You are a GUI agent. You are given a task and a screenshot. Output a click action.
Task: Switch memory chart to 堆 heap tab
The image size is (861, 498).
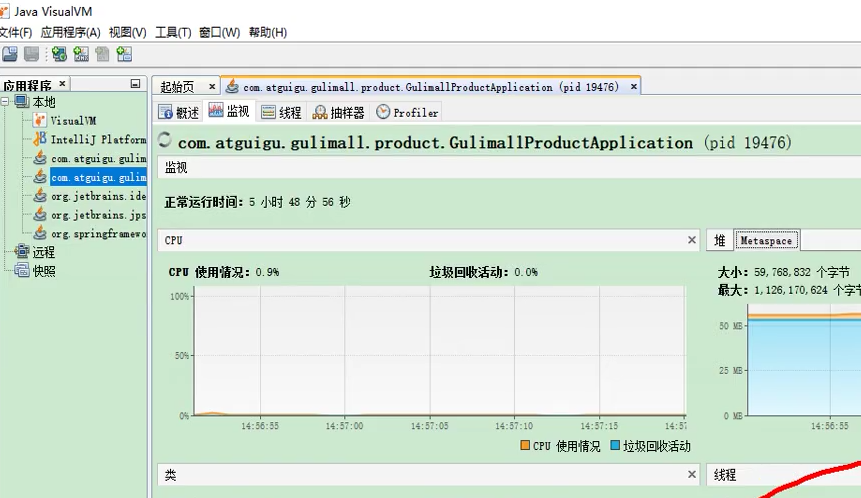[x=719, y=240]
